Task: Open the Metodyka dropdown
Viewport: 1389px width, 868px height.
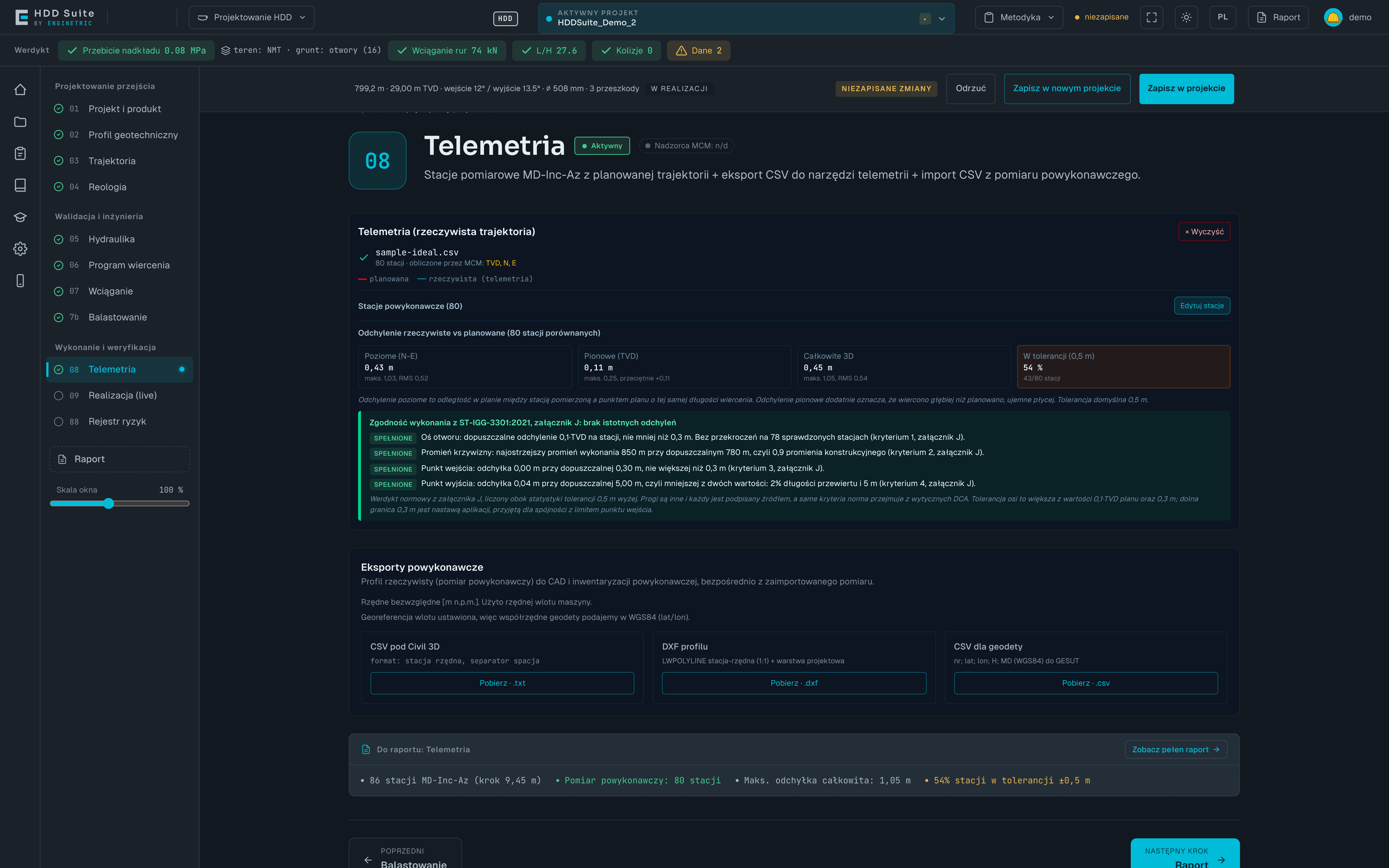Action: [x=1019, y=17]
